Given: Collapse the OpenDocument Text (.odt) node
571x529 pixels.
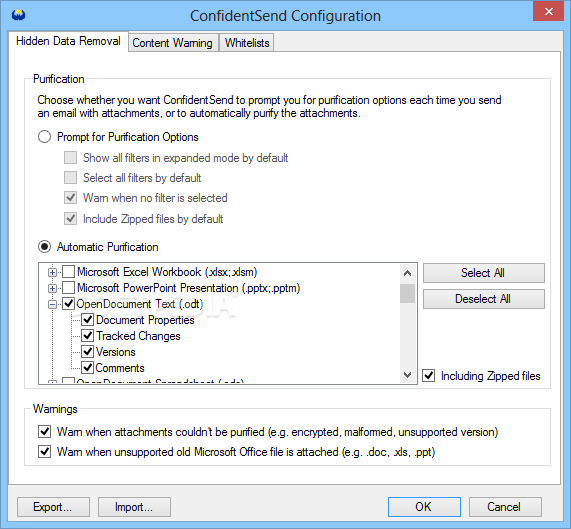Looking at the screenshot, I should point(52,304).
